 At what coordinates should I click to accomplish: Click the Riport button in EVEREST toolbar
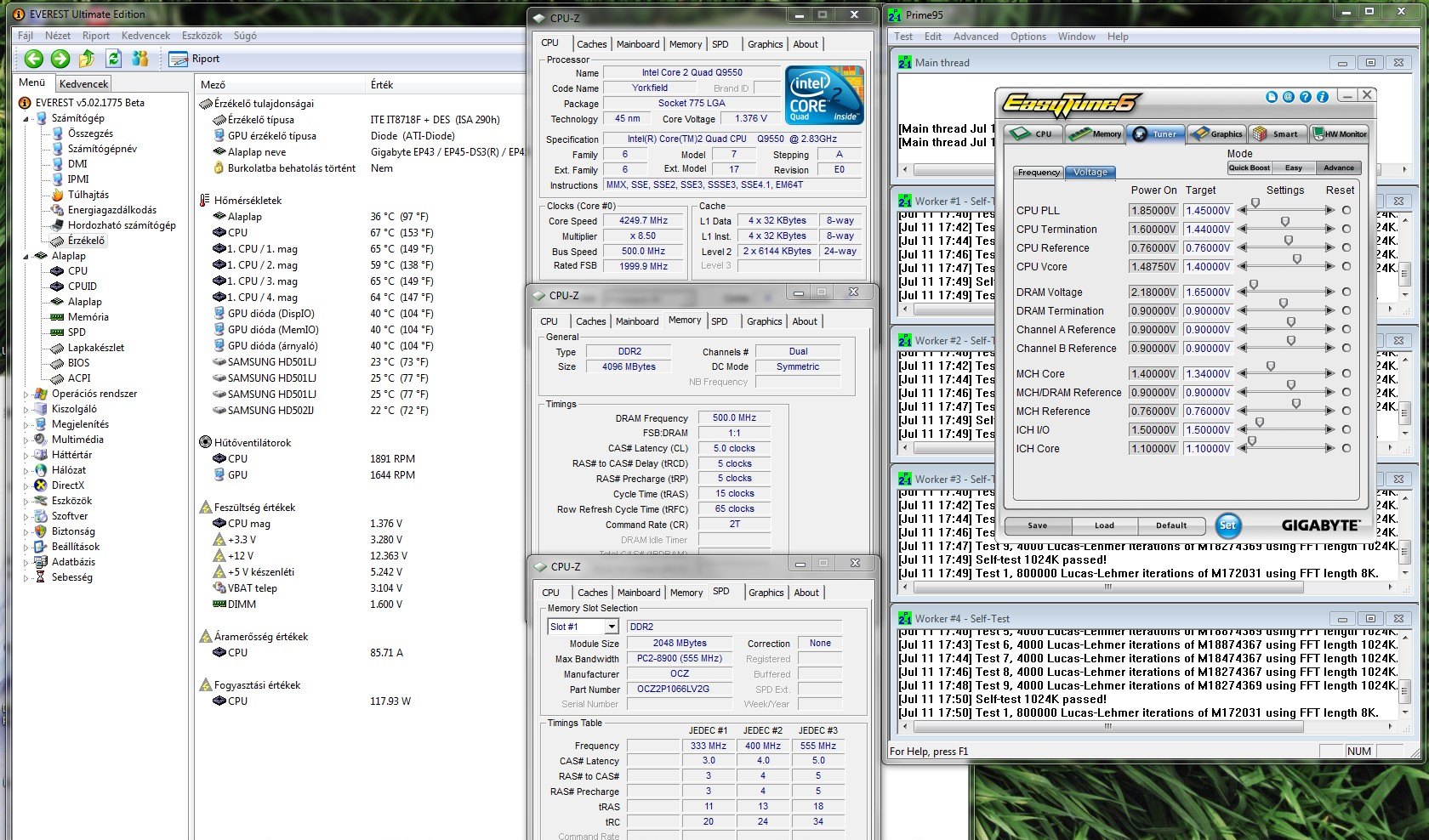tap(195, 59)
